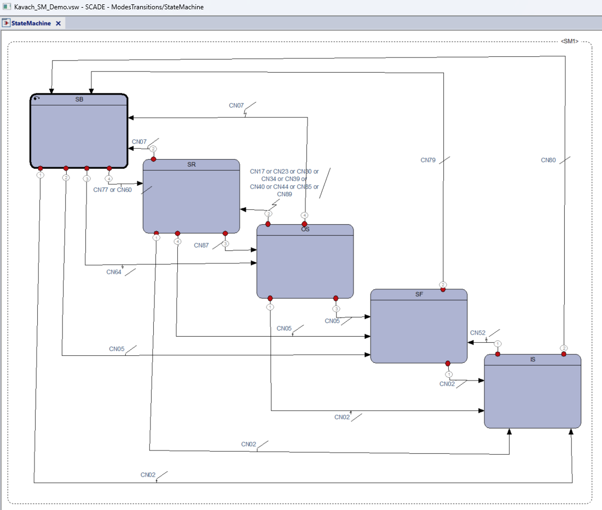Select the StateMachine tab
This screenshot has width=602, height=510.
[x=31, y=23]
